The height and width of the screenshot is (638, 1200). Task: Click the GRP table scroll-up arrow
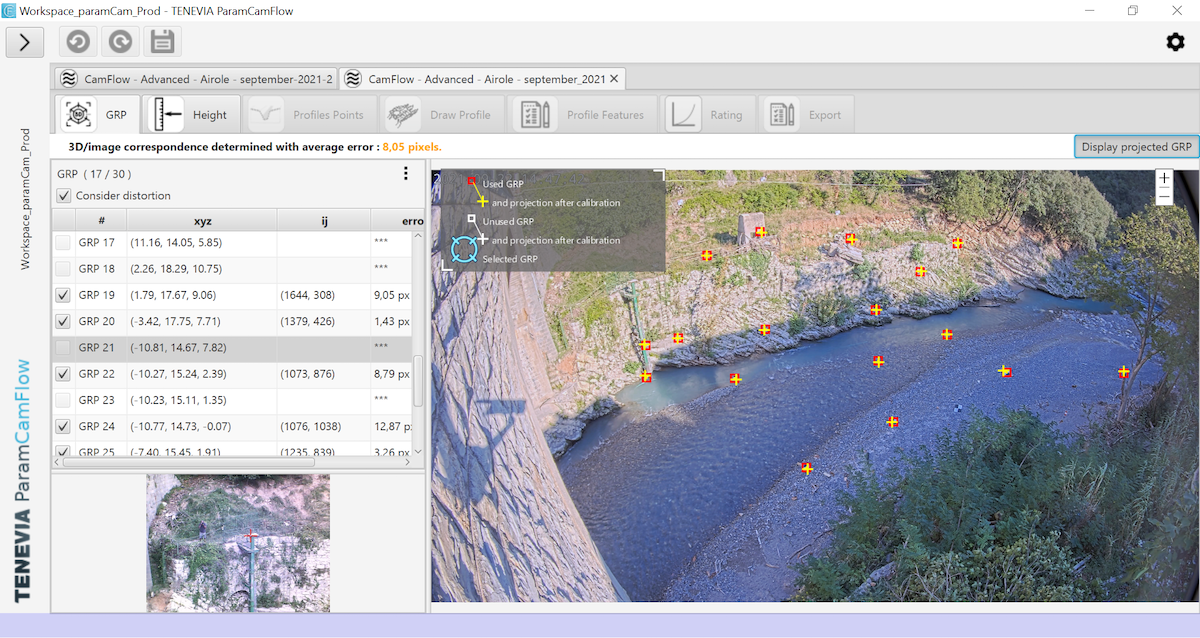tap(418, 236)
